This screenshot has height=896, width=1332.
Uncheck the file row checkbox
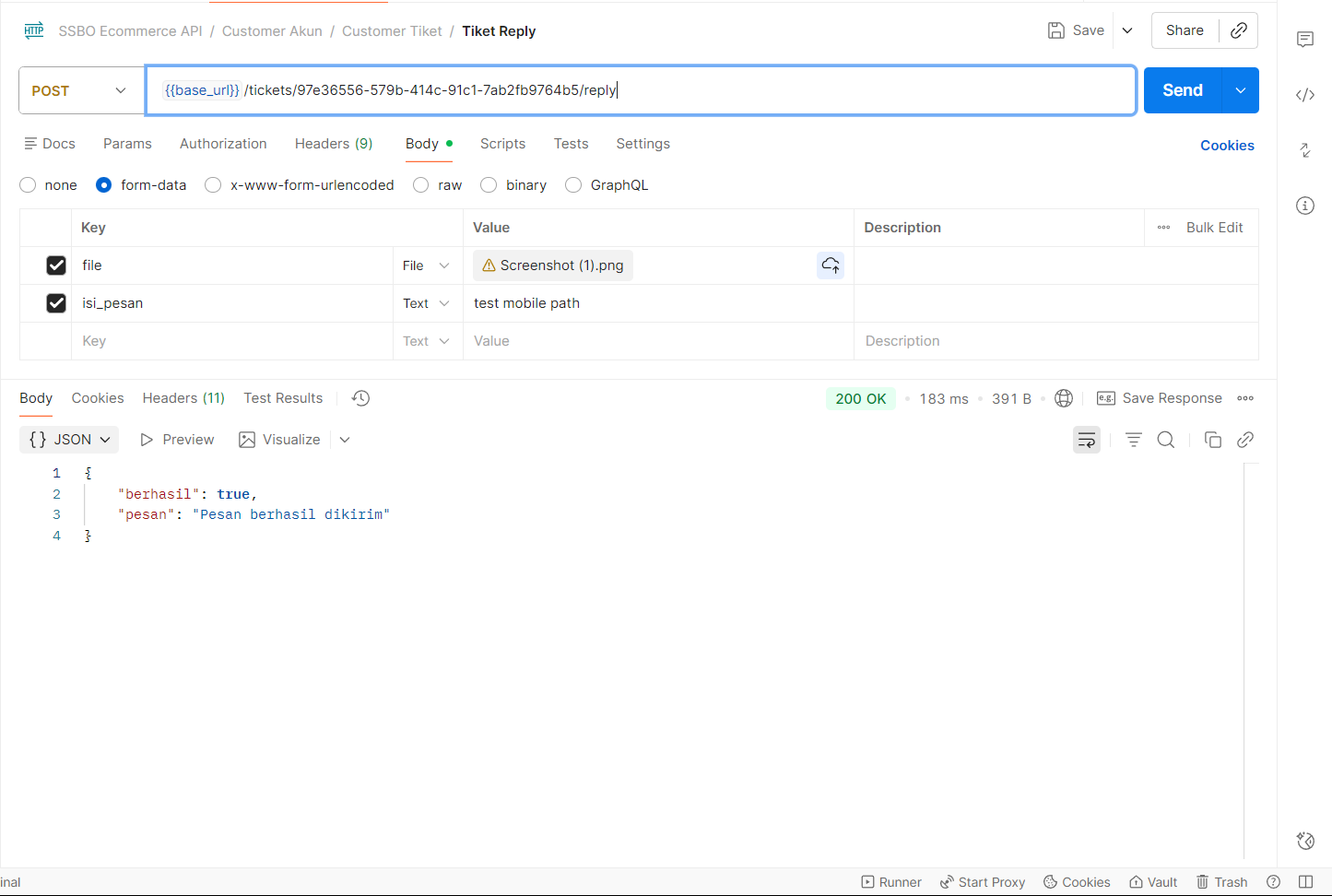[56, 265]
